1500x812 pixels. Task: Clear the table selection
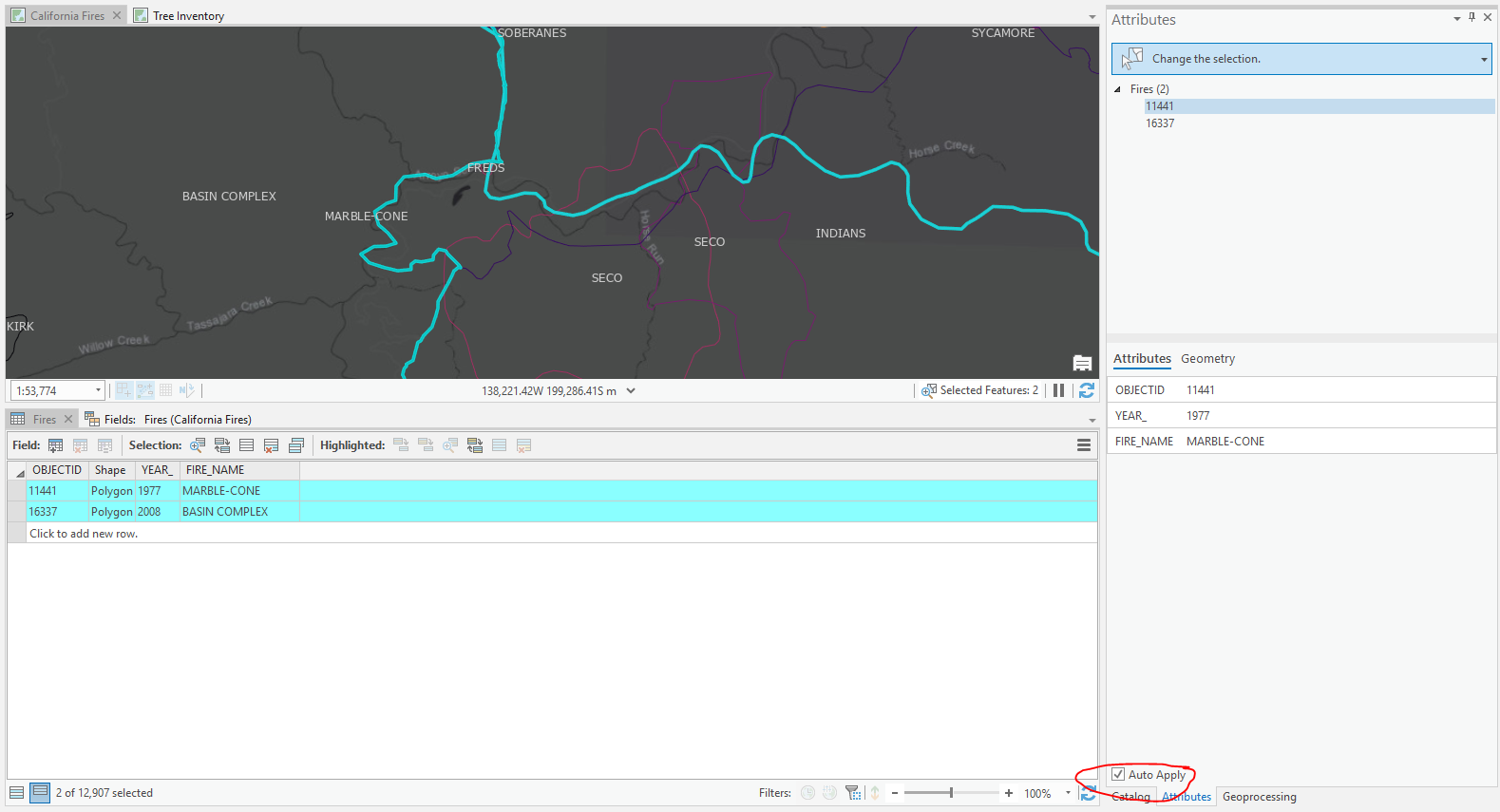click(247, 445)
